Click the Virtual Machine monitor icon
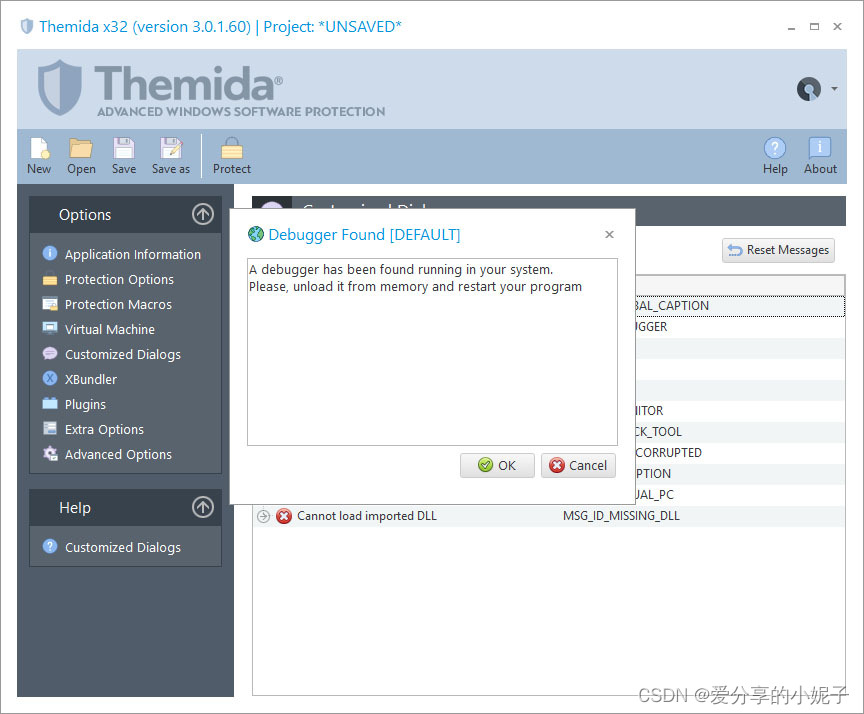 coord(50,328)
